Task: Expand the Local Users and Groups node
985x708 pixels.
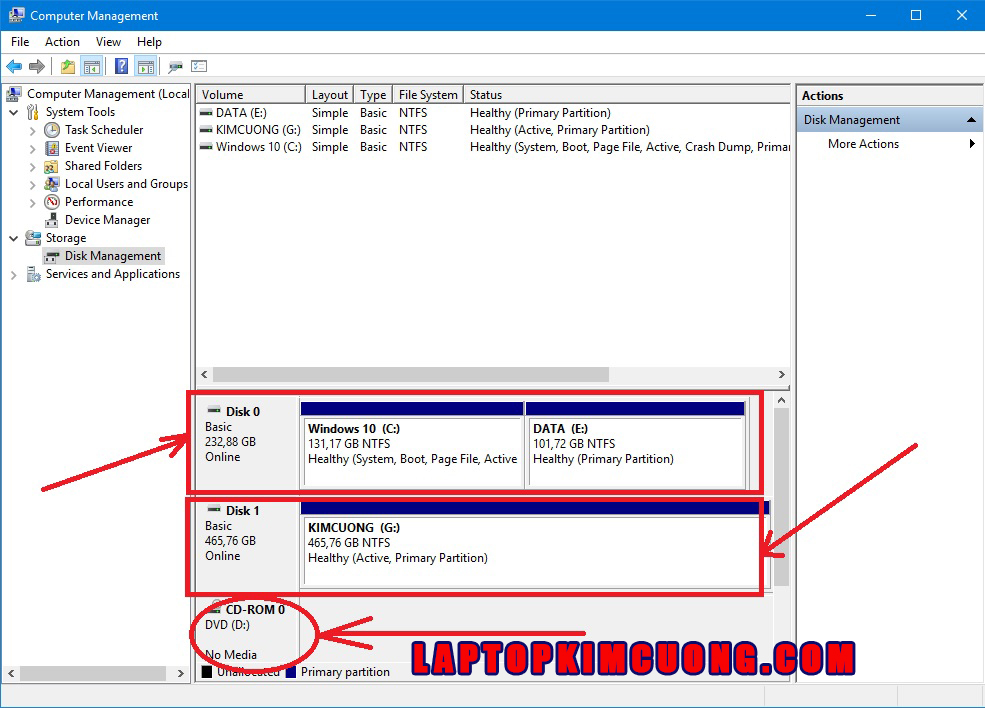Action: (x=33, y=185)
